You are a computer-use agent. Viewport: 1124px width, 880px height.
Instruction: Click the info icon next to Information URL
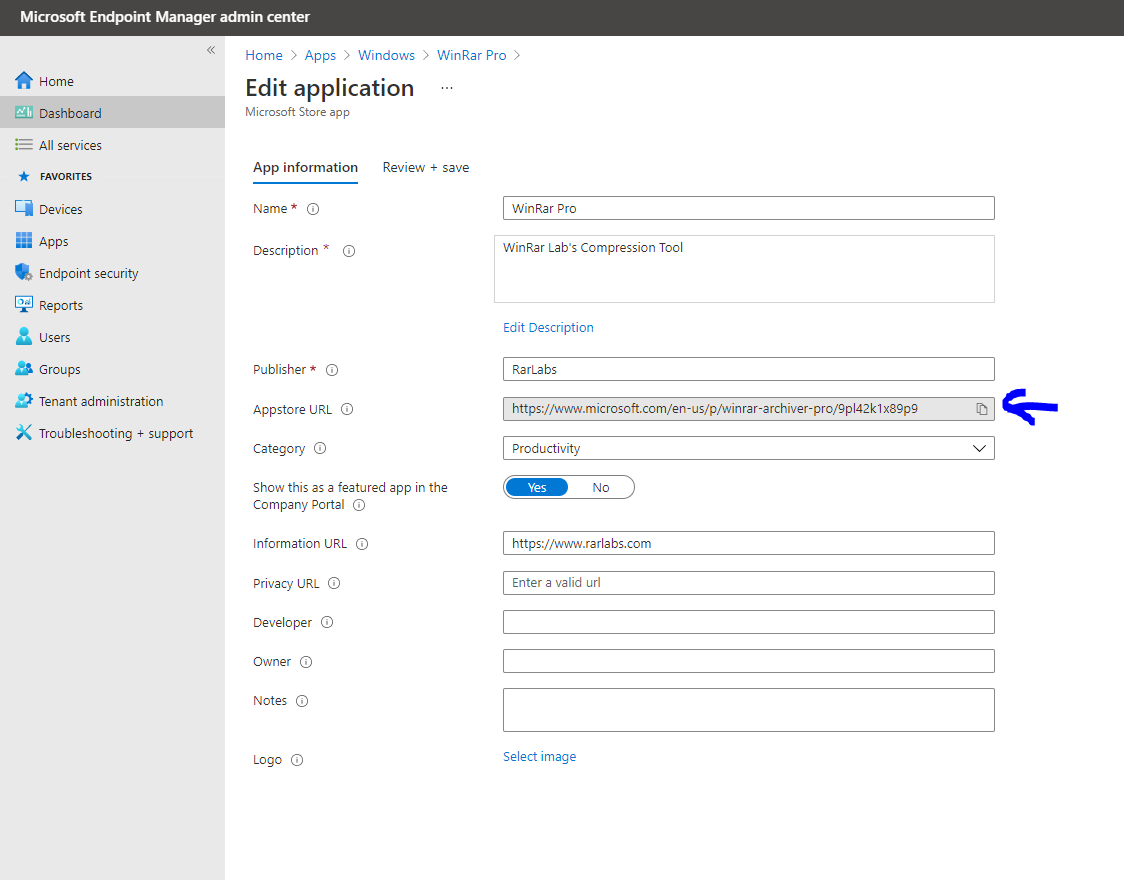362,544
